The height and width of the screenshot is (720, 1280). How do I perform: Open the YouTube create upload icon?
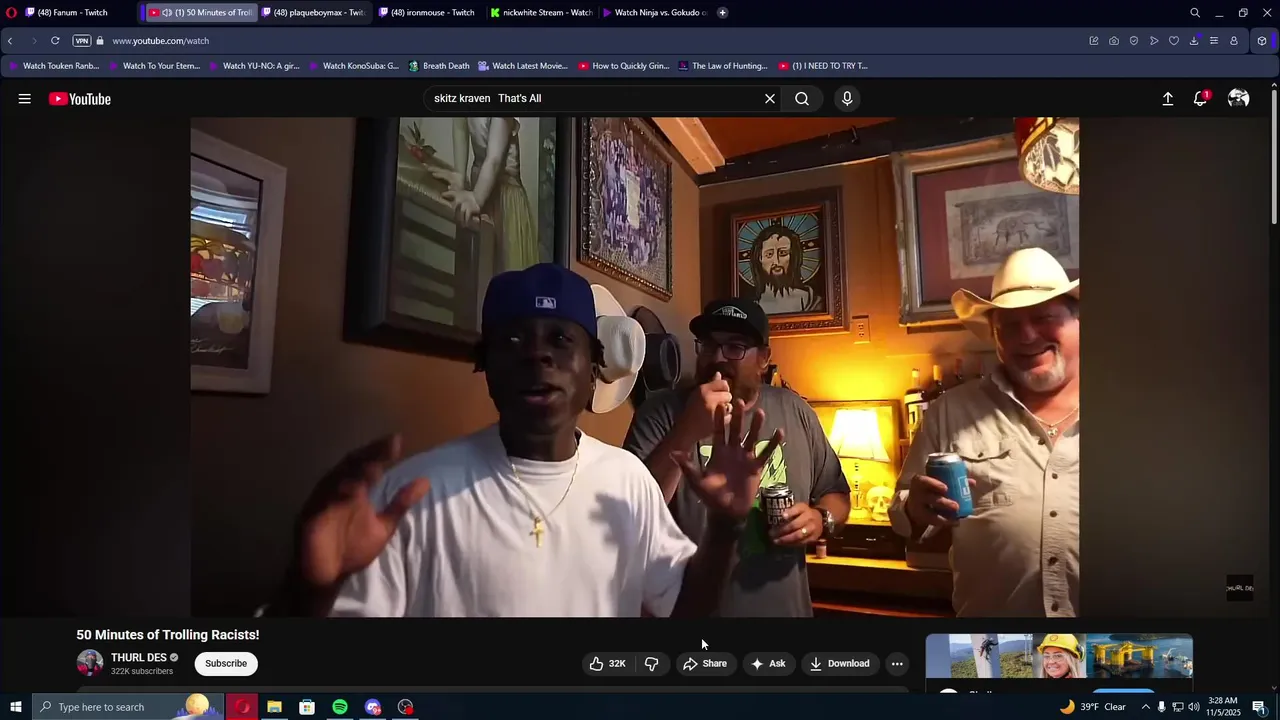coord(1167,99)
